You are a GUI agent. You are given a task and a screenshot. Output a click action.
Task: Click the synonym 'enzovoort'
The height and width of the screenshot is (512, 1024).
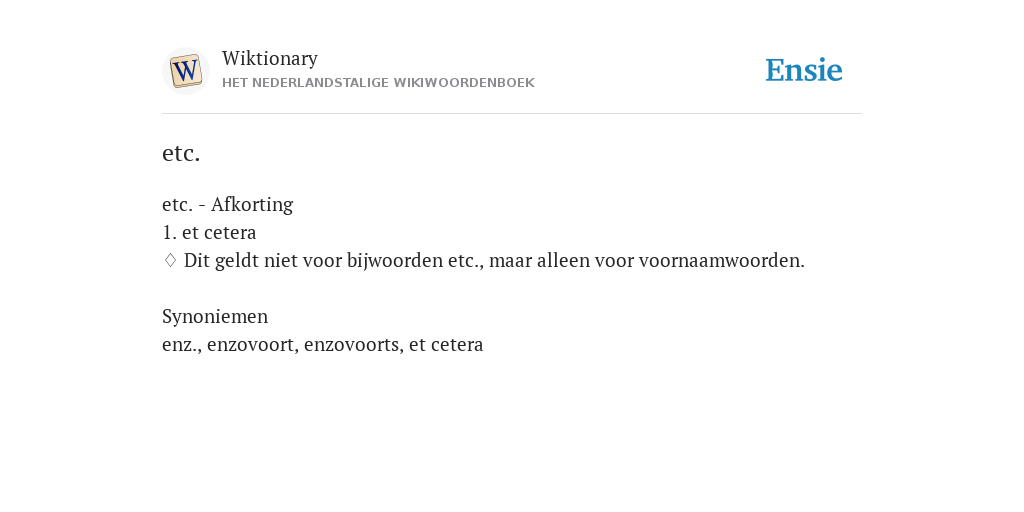pos(253,345)
